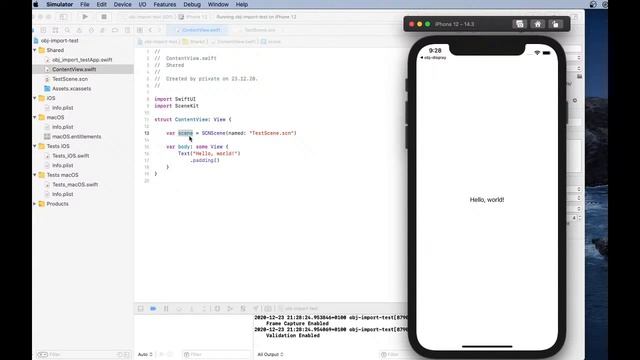This screenshot has width=640, height=360.
Task: Open the related items grid icon in editor
Action: point(140,30)
